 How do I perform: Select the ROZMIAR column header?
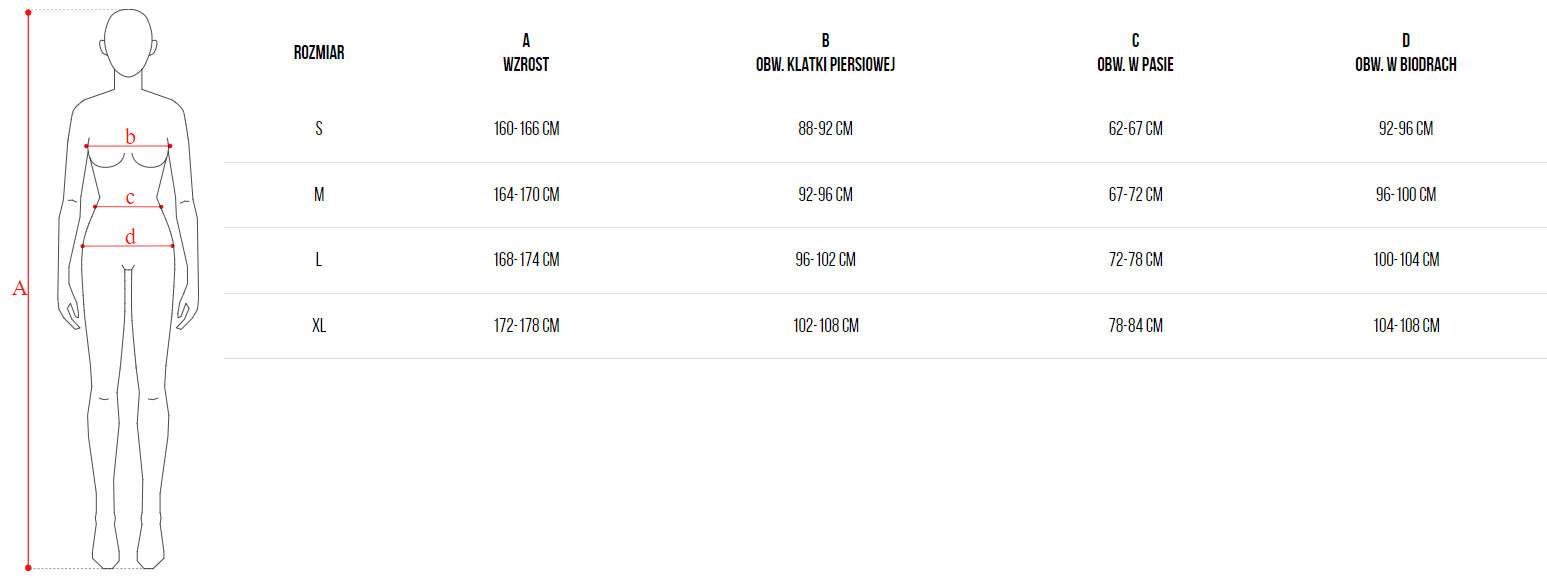pyautogui.click(x=319, y=53)
